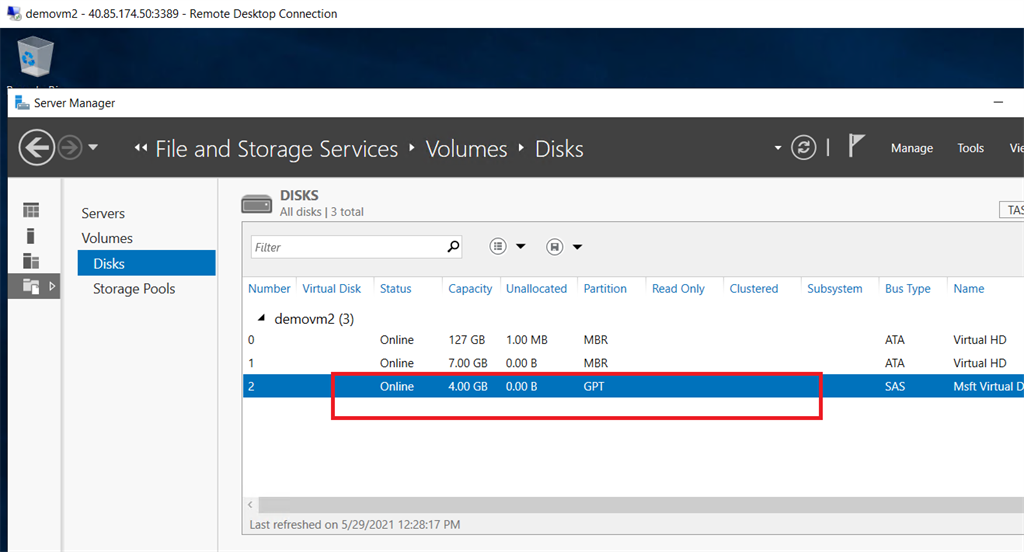Image resolution: width=1024 pixels, height=552 pixels.
Task: Click the Filter input field
Action: point(357,247)
